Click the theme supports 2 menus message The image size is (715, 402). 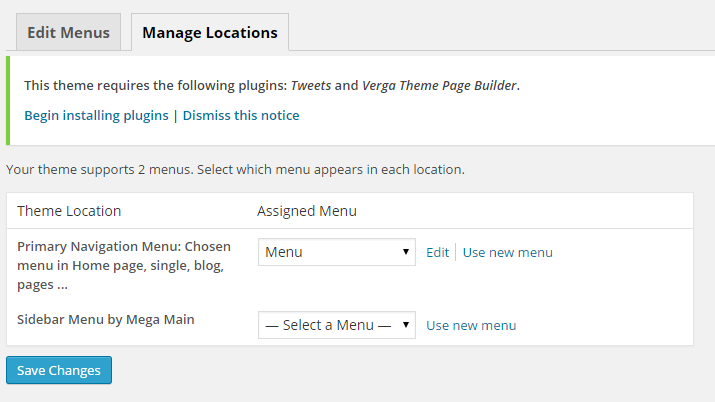point(235,170)
